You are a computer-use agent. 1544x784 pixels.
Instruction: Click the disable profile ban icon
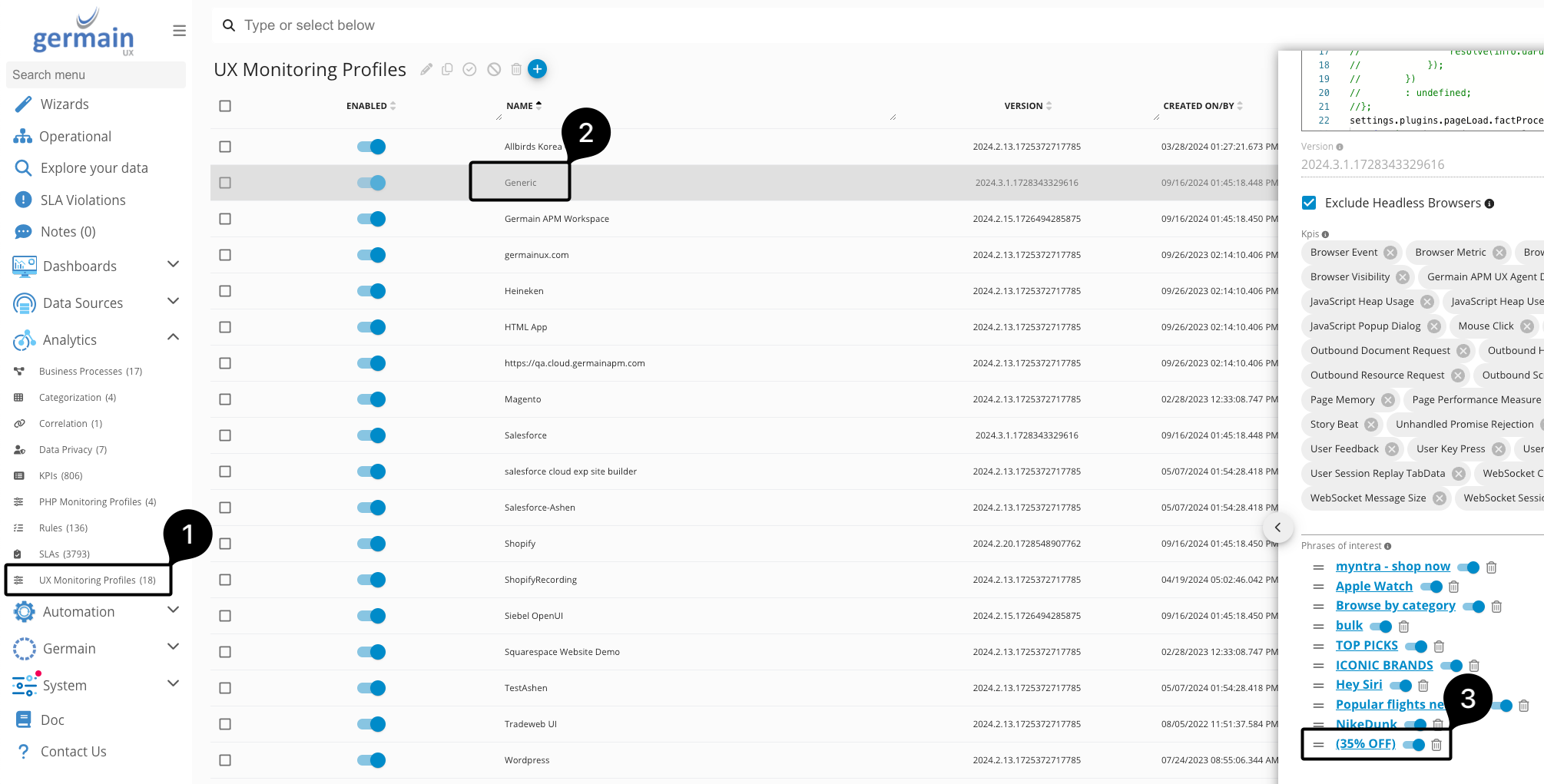click(494, 70)
